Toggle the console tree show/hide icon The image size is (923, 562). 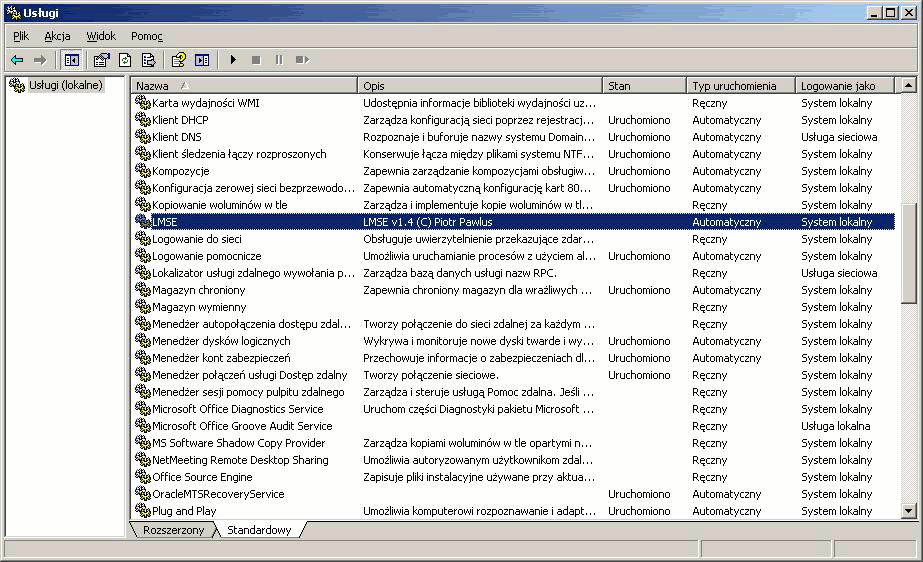coord(72,60)
